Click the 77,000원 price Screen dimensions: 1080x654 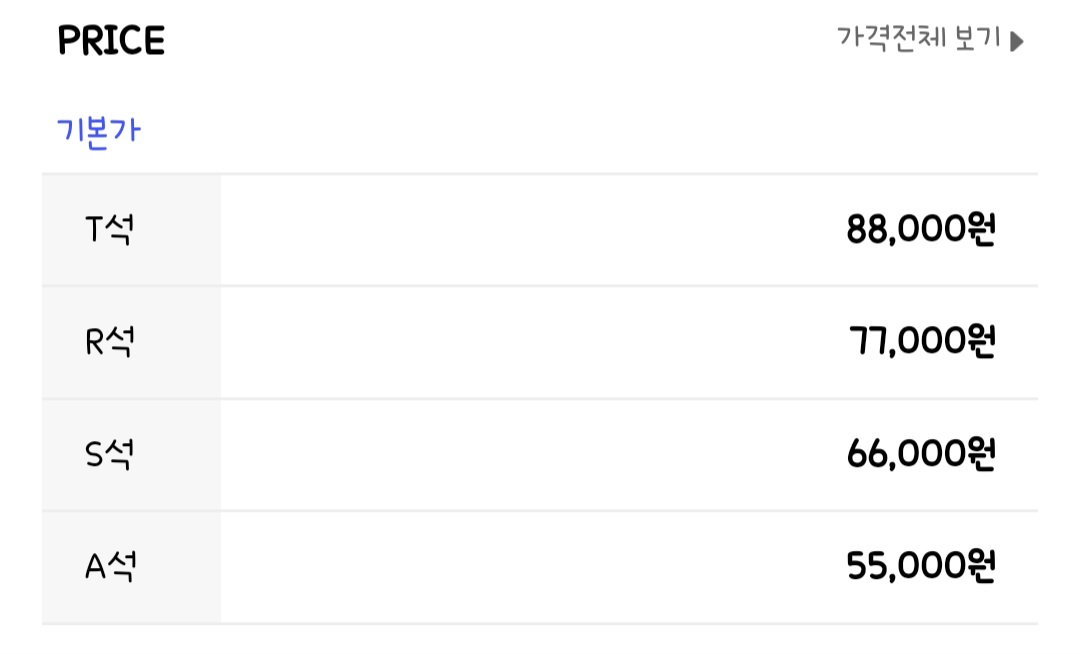coord(920,342)
